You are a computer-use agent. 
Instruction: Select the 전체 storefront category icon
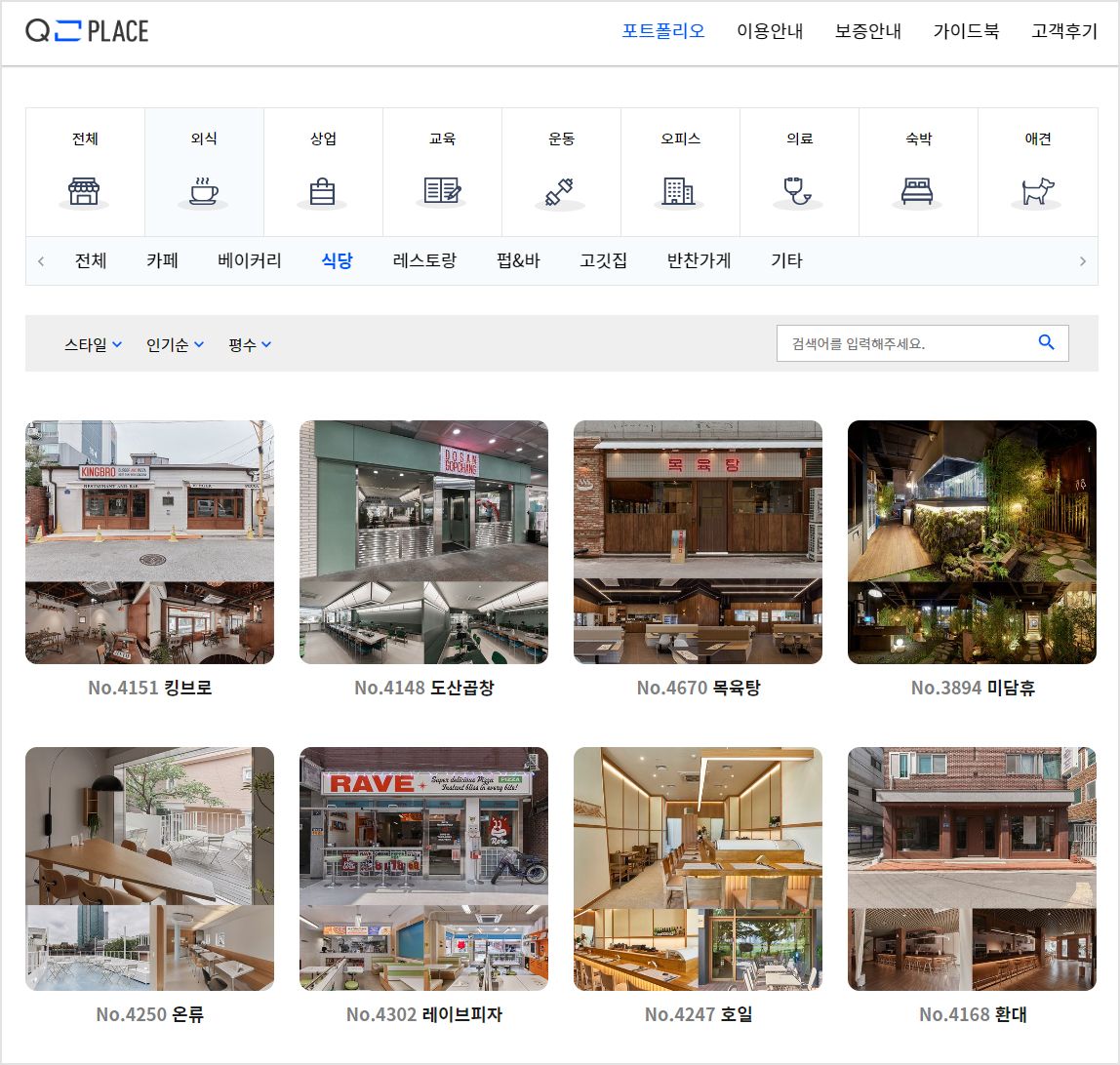point(84,191)
